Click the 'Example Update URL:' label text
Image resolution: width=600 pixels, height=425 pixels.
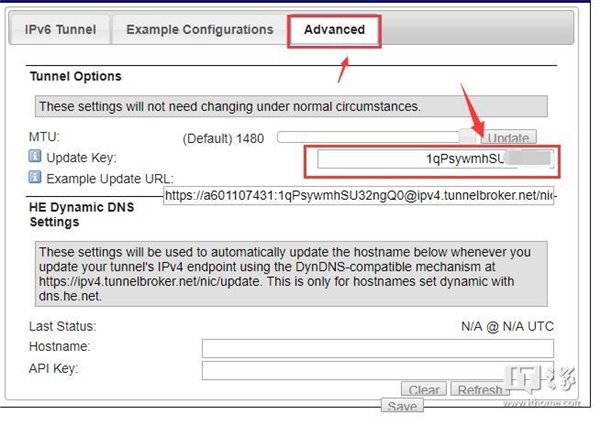(110, 179)
